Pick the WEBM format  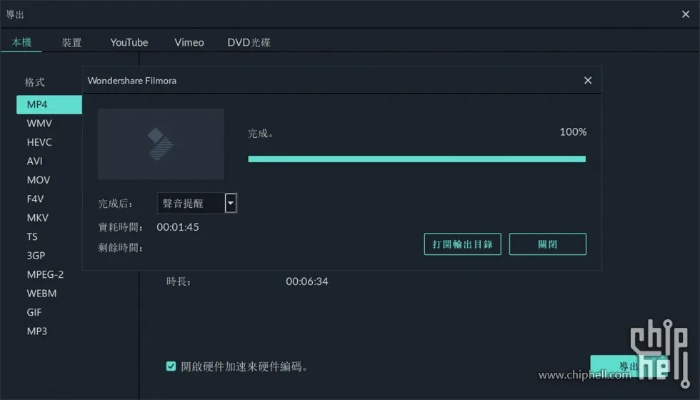click(x=42, y=293)
